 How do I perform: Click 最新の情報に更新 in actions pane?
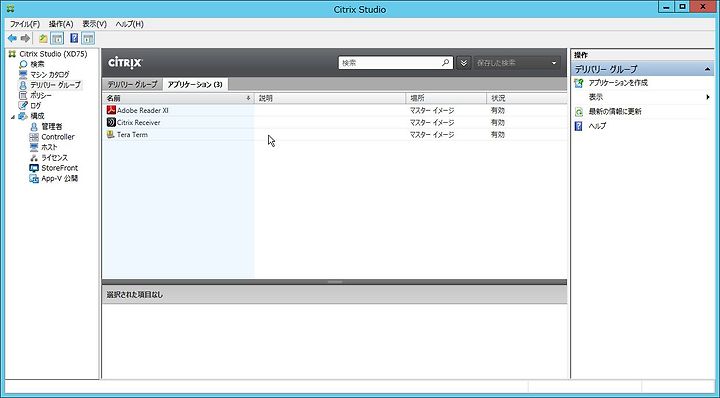coord(615,112)
